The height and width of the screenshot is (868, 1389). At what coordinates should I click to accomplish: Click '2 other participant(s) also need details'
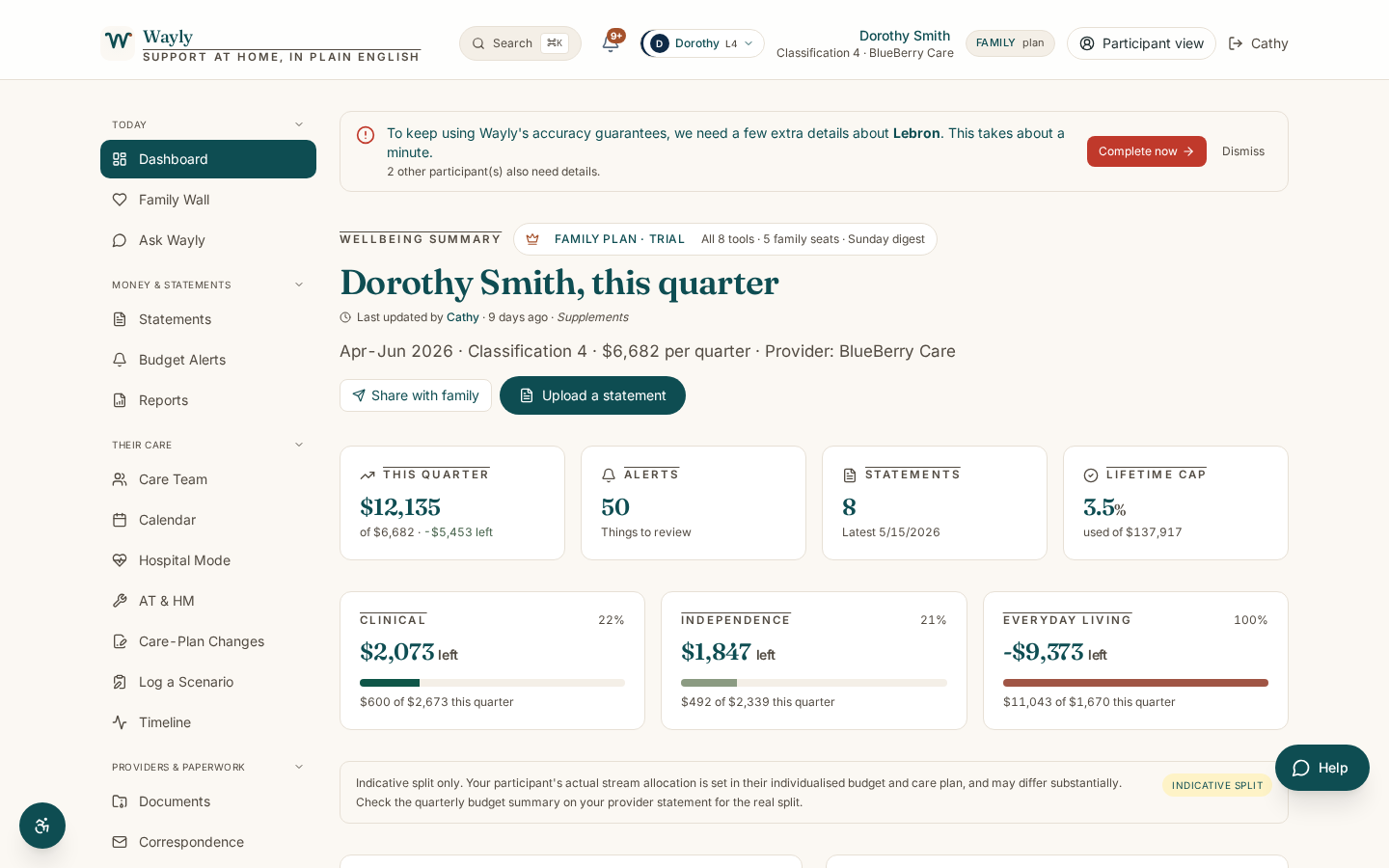[x=494, y=172]
